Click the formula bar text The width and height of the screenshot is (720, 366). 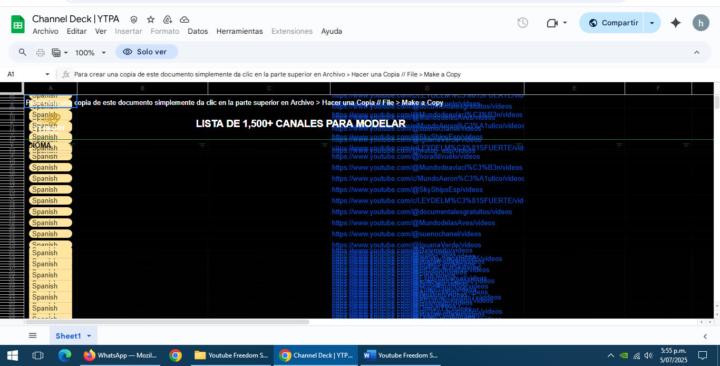267,74
